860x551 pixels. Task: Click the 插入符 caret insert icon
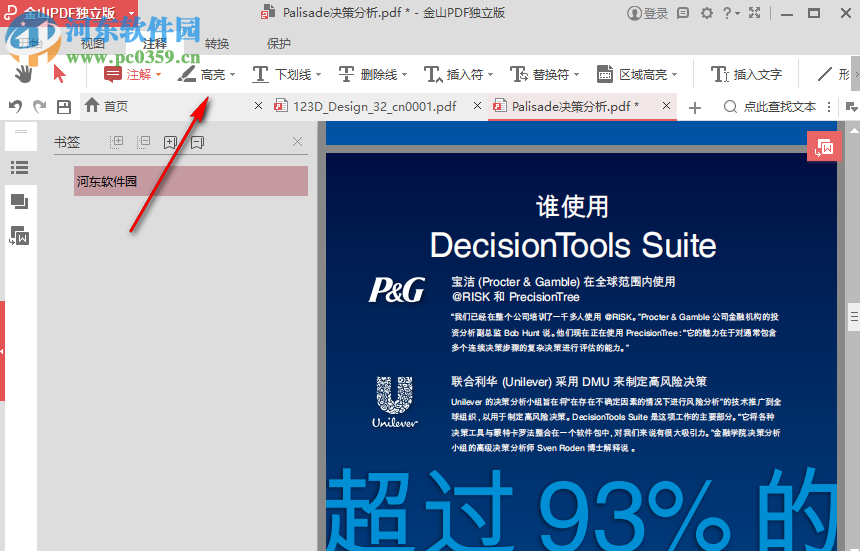click(433, 74)
